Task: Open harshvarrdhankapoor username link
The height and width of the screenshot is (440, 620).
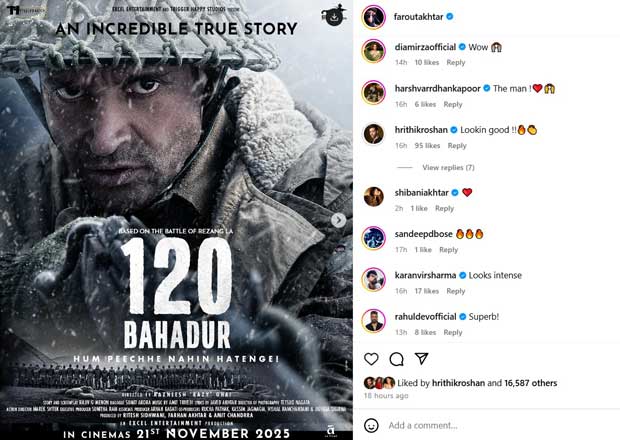Action: click(437, 89)
